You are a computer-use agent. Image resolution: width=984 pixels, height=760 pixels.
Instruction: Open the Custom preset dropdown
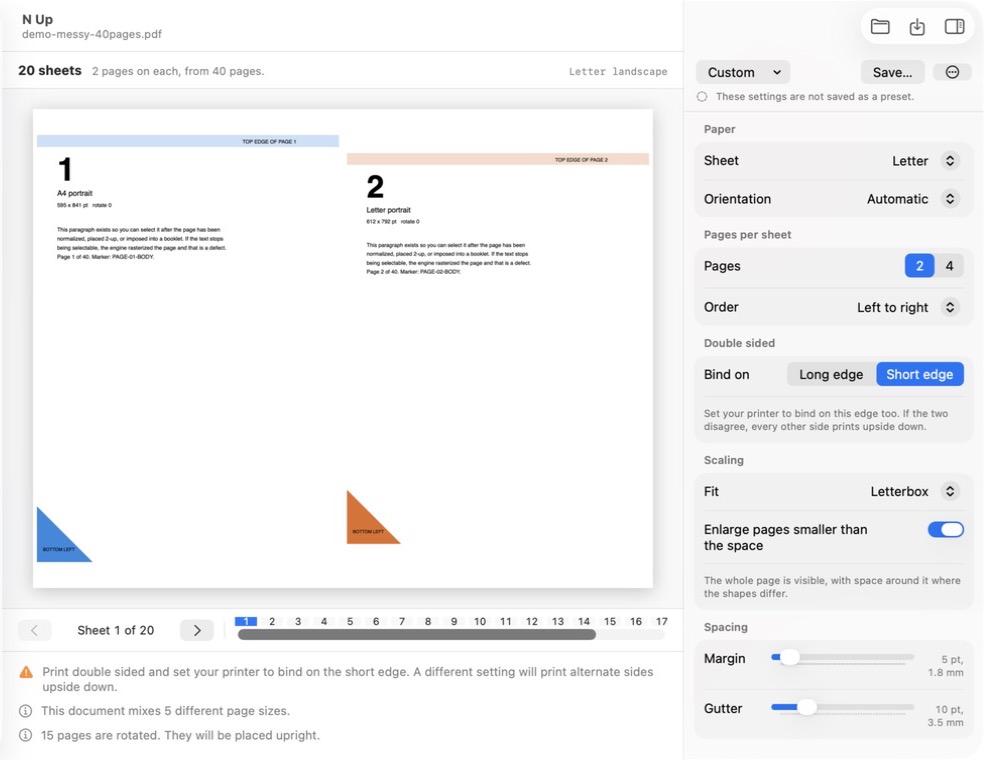pyautogui.click(x=743, y=72)
